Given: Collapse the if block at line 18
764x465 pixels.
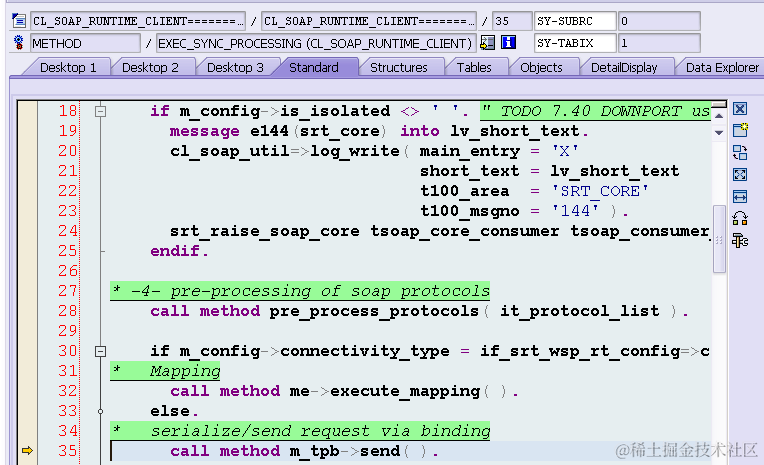Looking at the screenshot, I should pos(100,112).
